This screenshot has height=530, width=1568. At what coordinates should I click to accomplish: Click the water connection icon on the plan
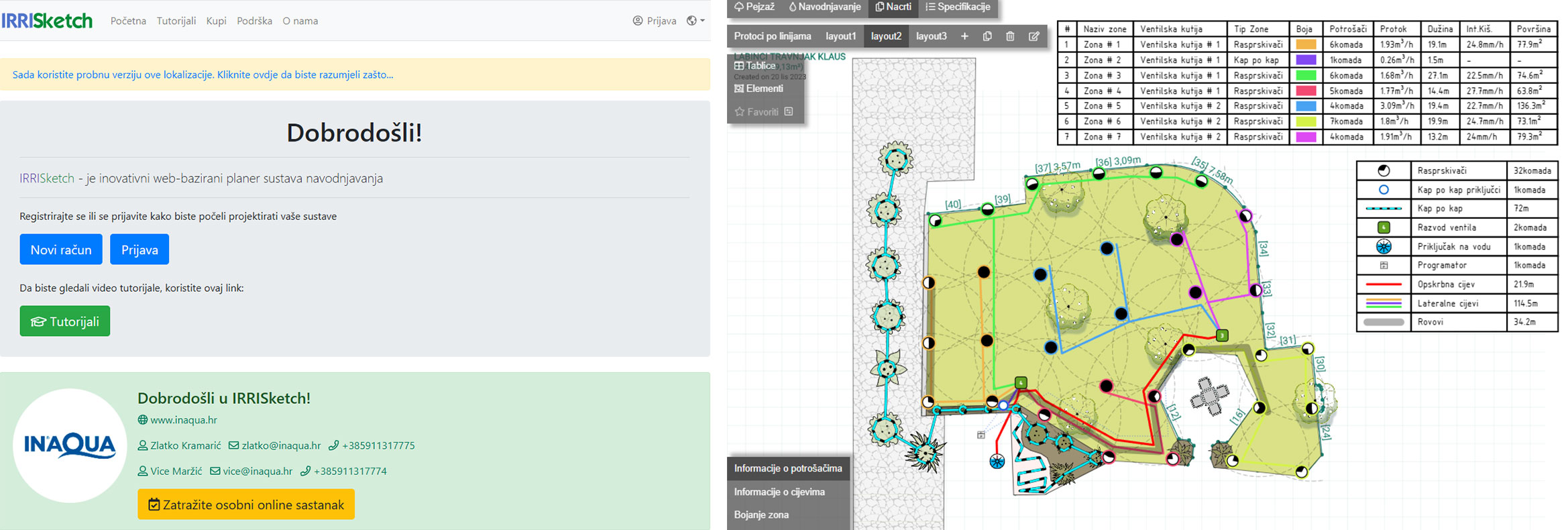point(997,461)
